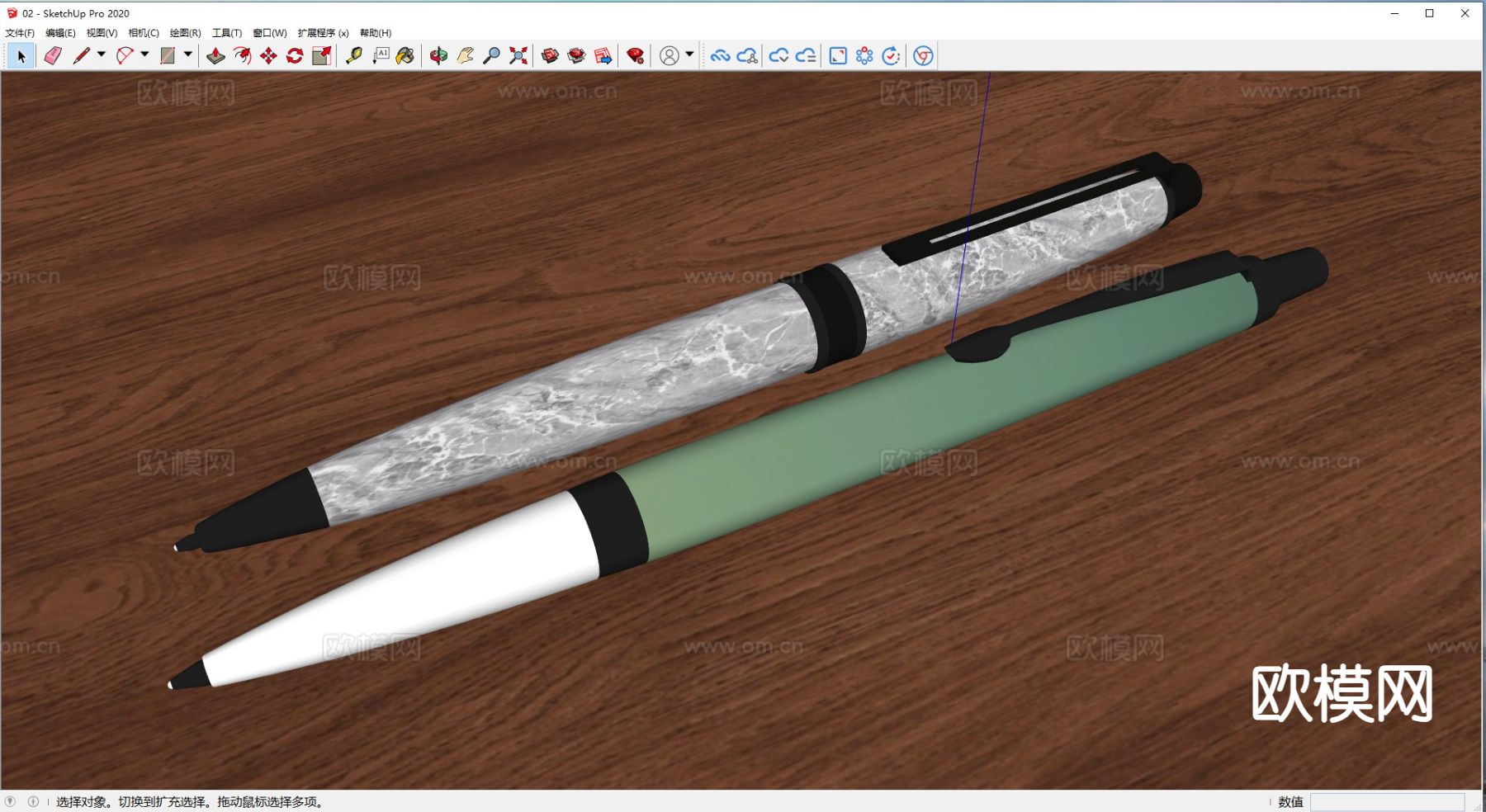
Task: Activate the Arc drawing tool
Action: pos(125,56)
